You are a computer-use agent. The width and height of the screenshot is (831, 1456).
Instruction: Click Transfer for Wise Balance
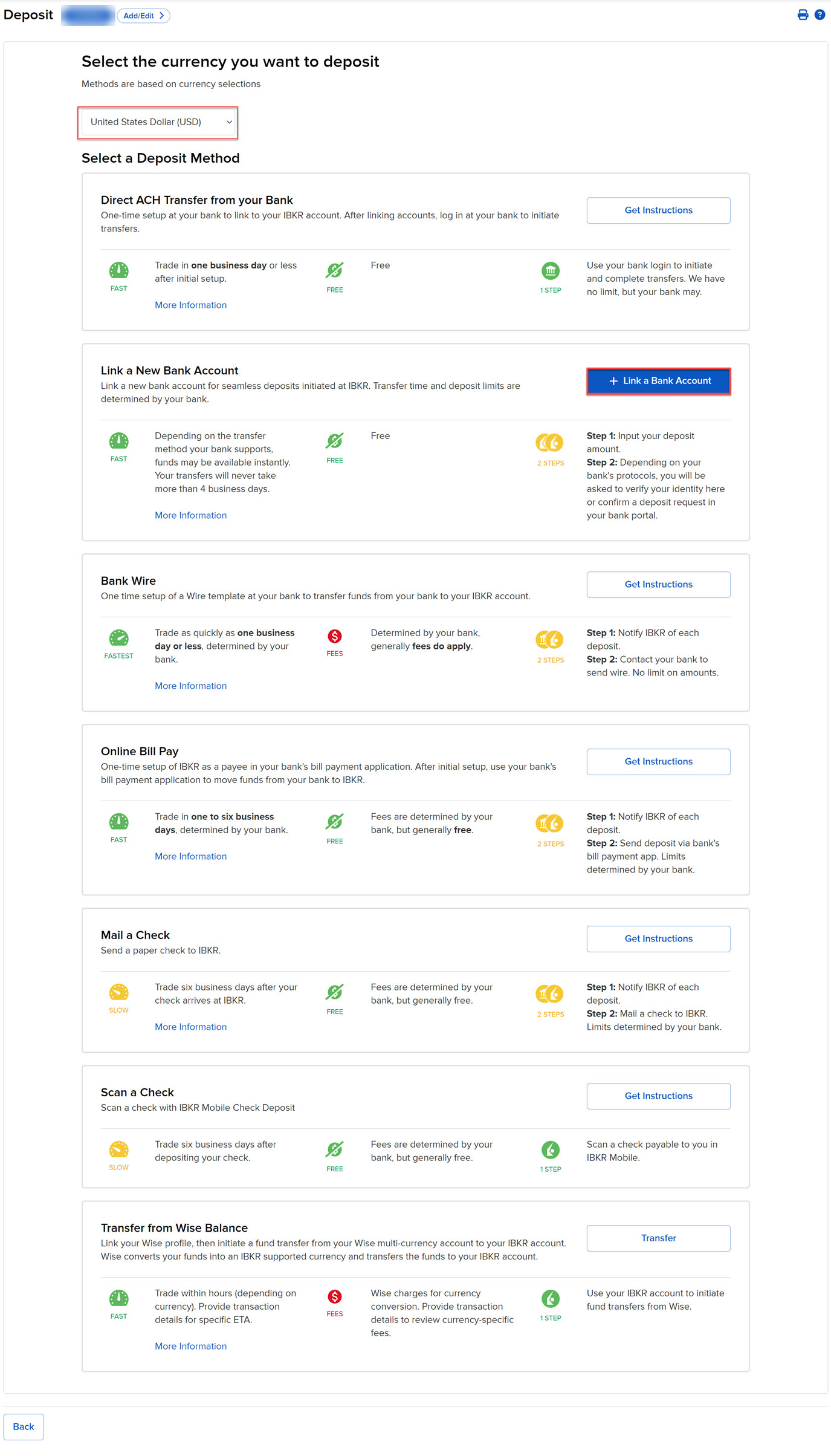pyautogui.click(x=658, y=1238)
